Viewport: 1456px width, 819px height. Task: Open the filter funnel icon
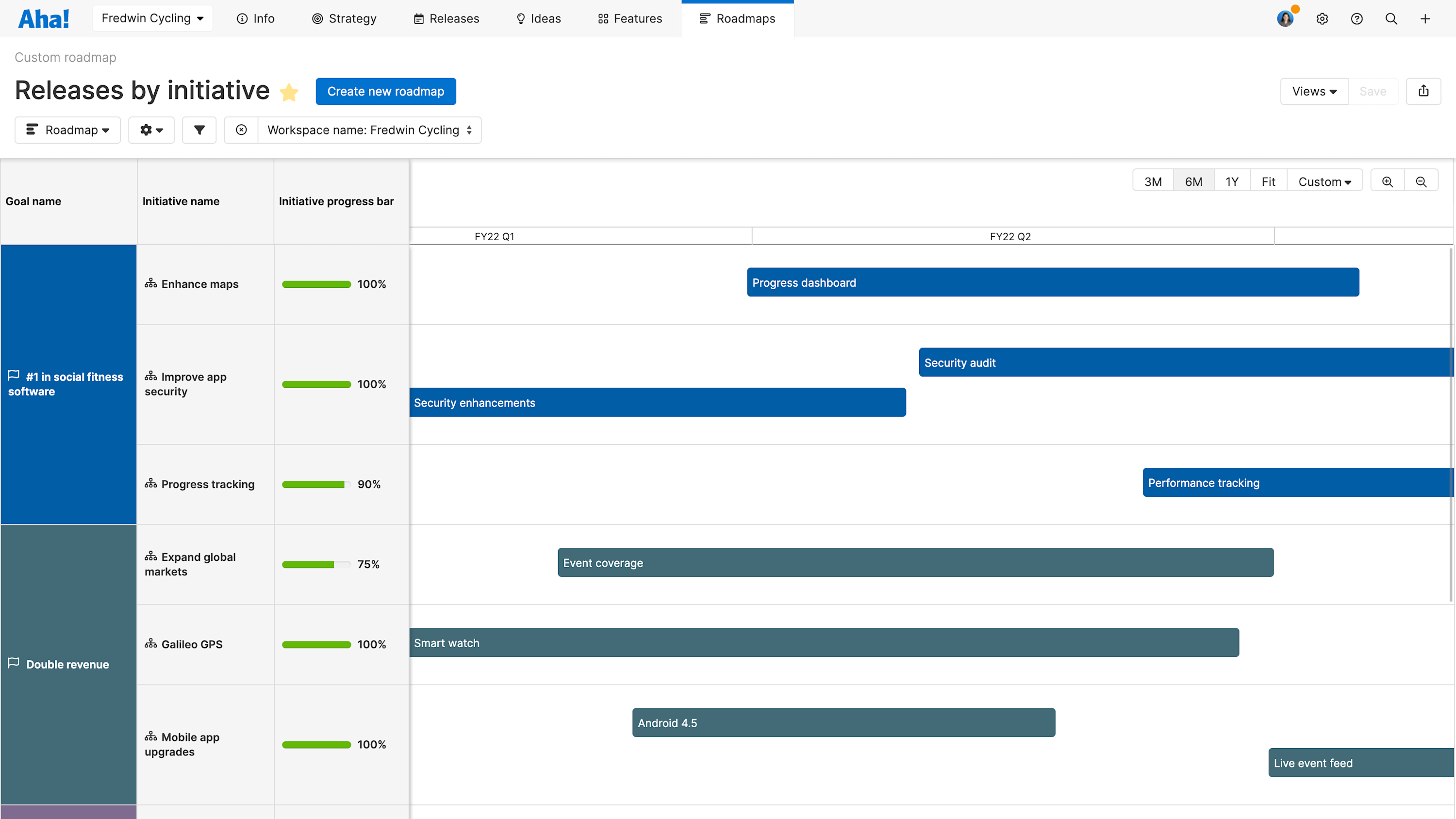click(199, 130)
